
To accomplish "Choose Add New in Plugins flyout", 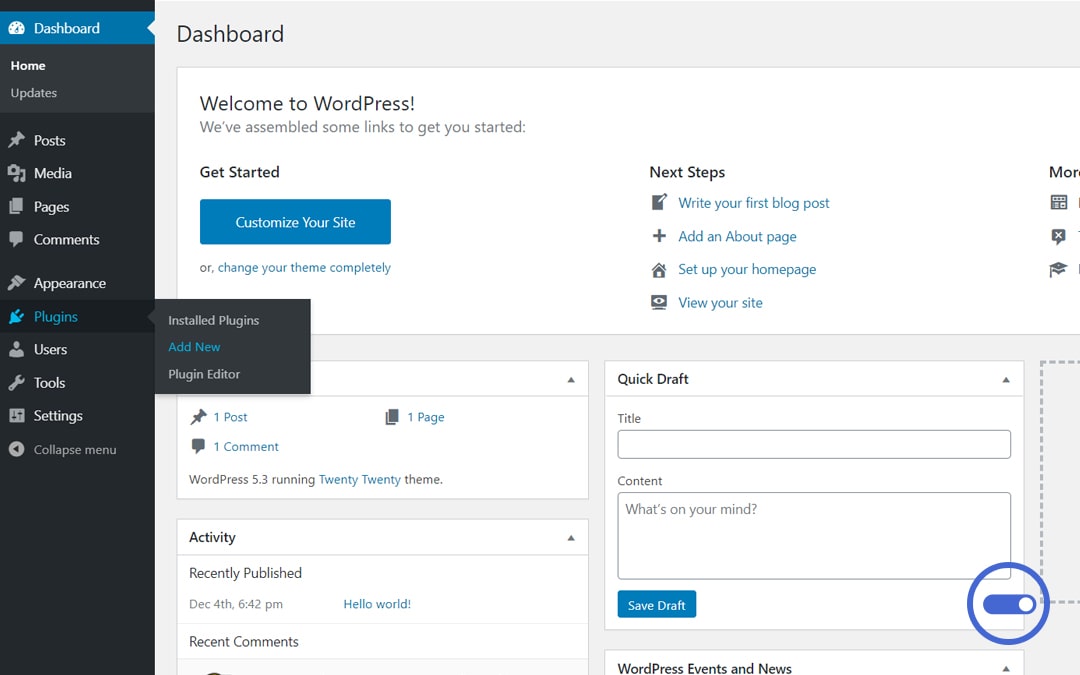I will click(x=194, y=347).
